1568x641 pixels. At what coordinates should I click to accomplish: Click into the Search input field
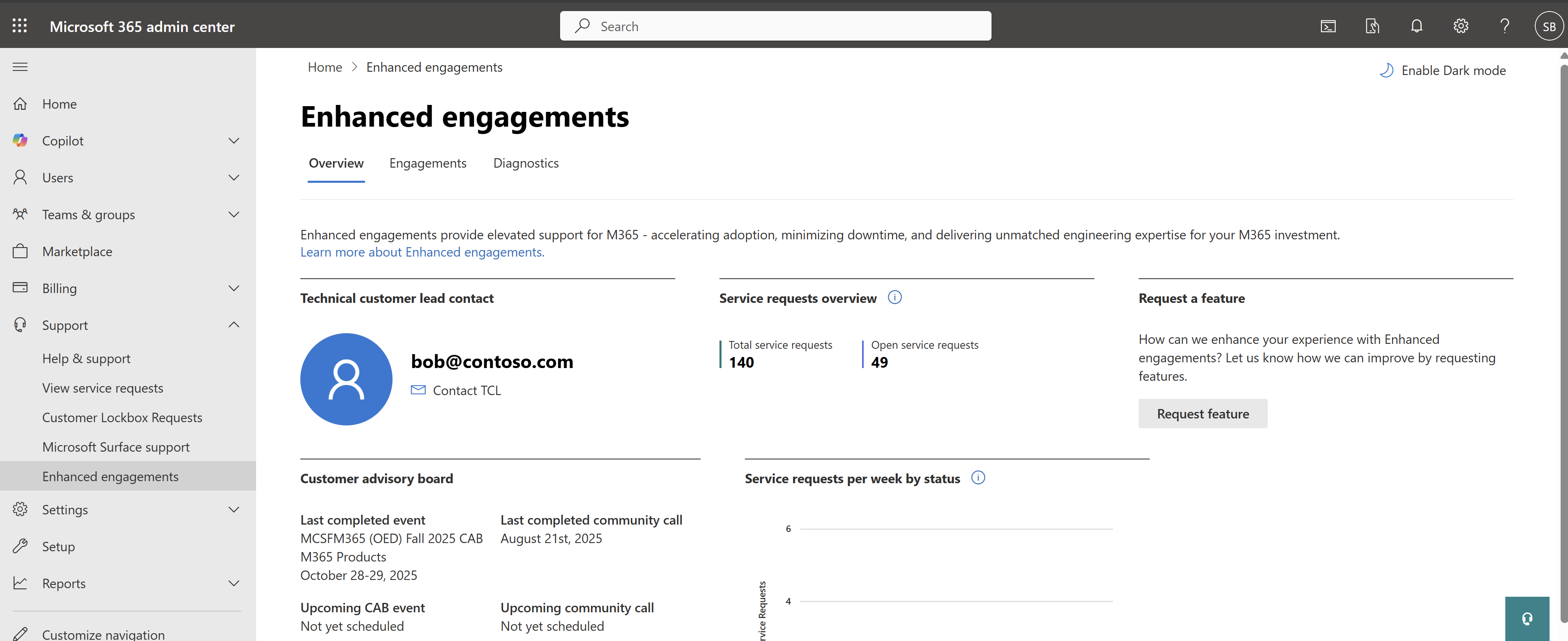point(785,26)
